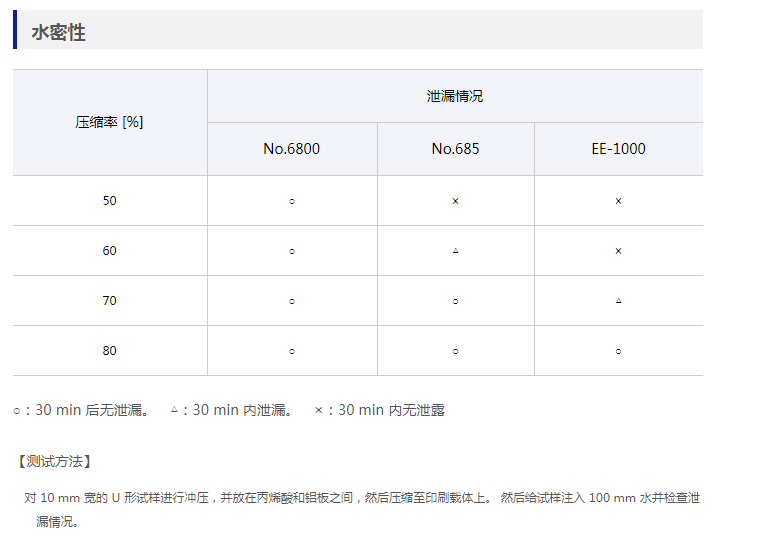
Task: Click the triangle symbol for EE-1000 at 70%
Action: point(618,301)
